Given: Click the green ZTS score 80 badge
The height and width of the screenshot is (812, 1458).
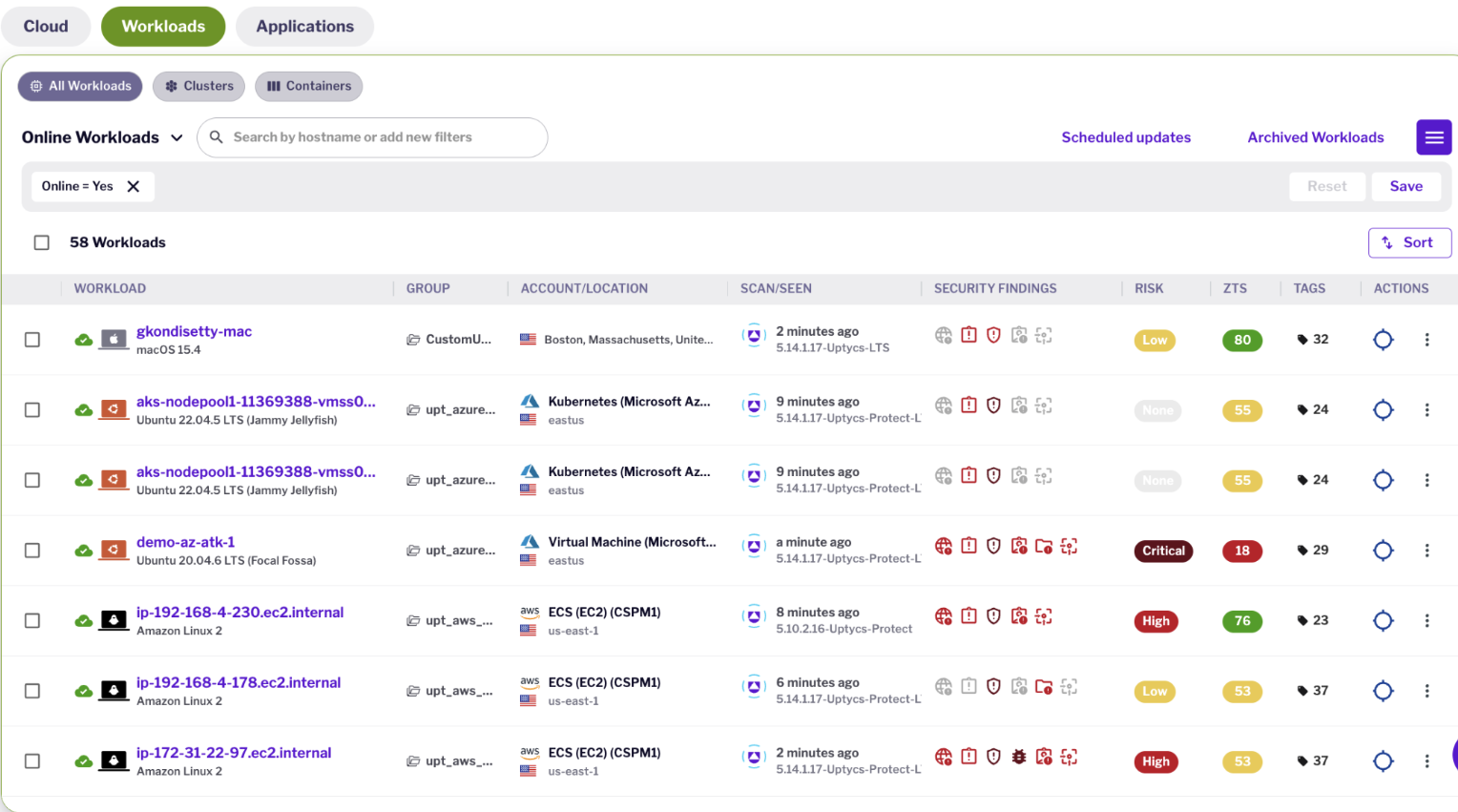Looking at the screenshot, I should click(1241, 340).
